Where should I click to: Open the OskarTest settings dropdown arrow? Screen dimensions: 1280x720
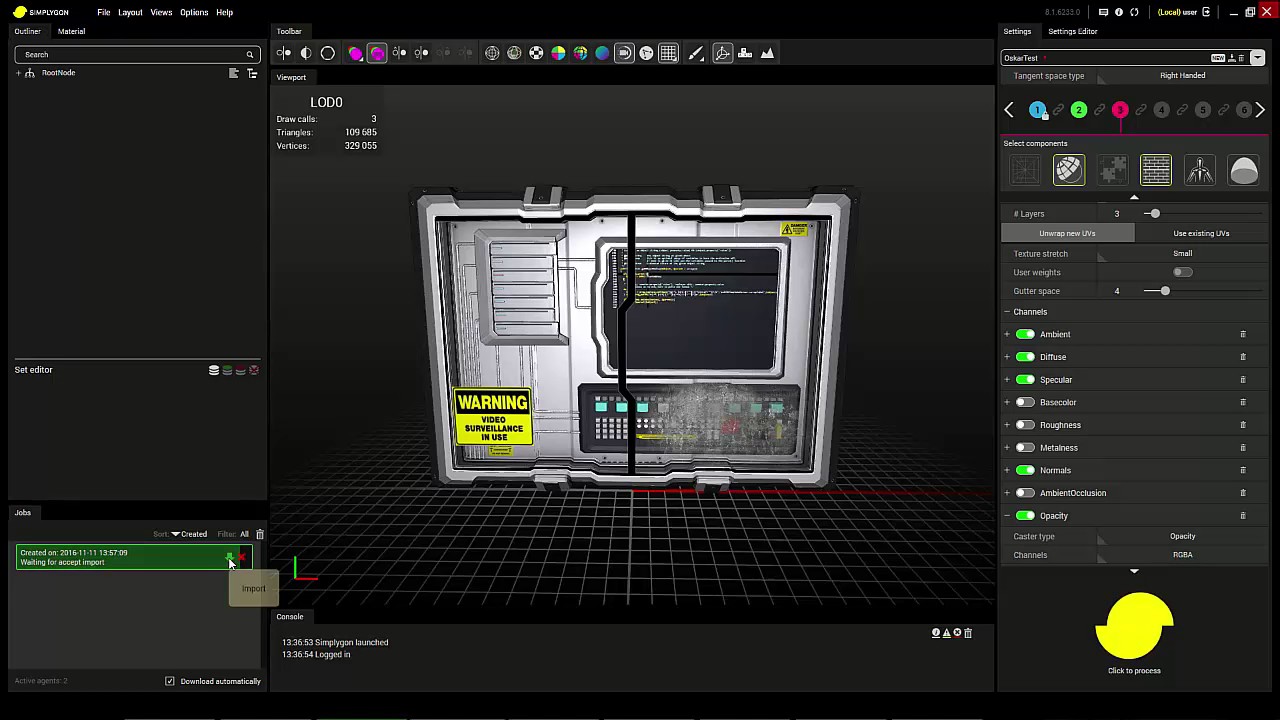pyautogui.click(x=1257, y=58)
